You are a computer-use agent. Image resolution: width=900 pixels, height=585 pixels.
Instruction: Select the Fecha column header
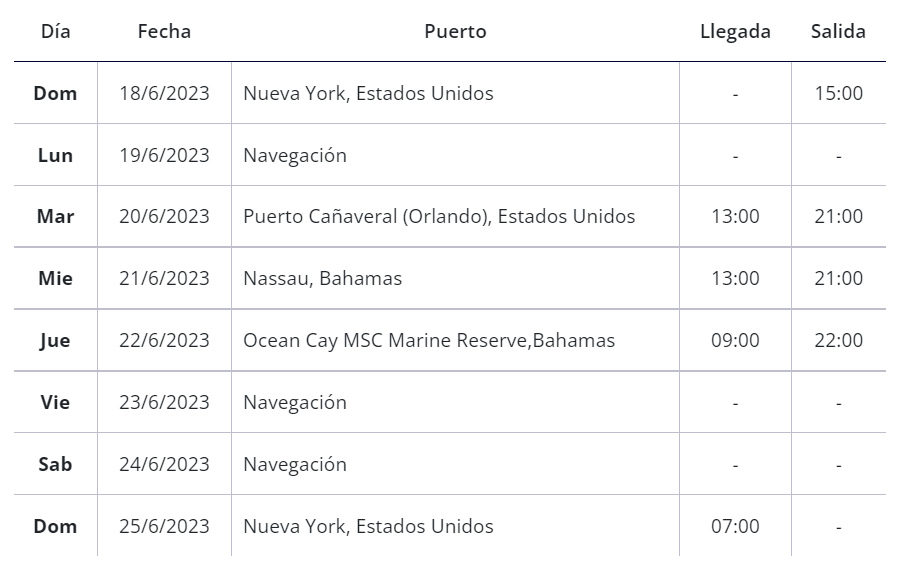tap(164, 31)
